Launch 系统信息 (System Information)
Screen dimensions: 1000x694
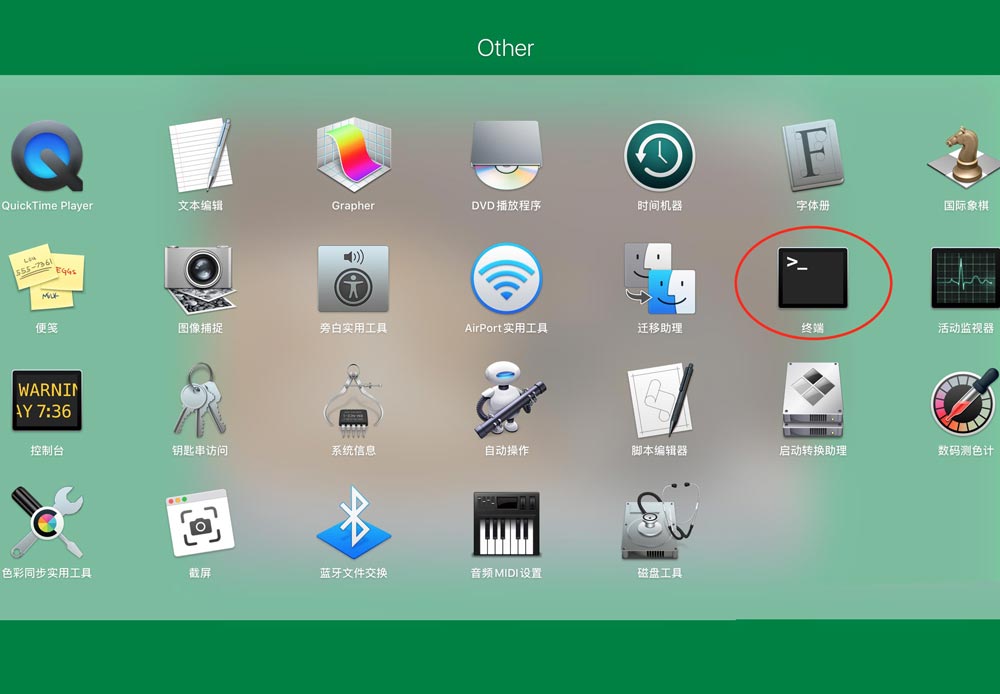pos(353,399)
